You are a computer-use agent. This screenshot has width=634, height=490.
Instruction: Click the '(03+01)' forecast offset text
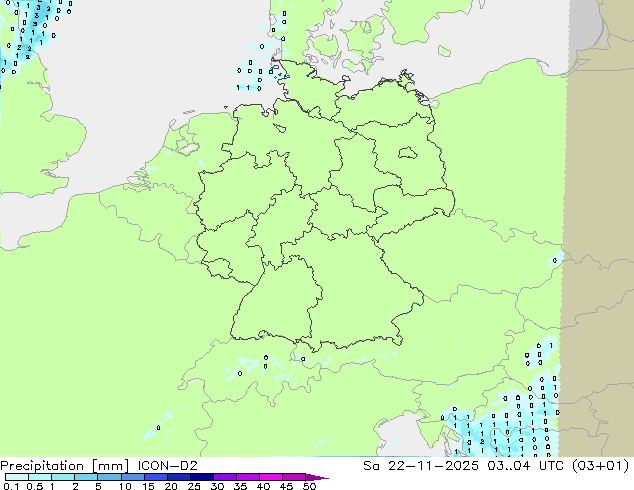point(600,466)
